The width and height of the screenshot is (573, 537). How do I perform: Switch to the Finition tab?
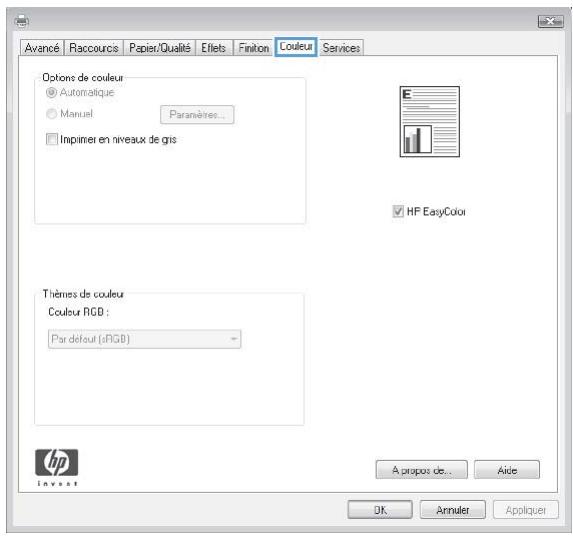254,48
